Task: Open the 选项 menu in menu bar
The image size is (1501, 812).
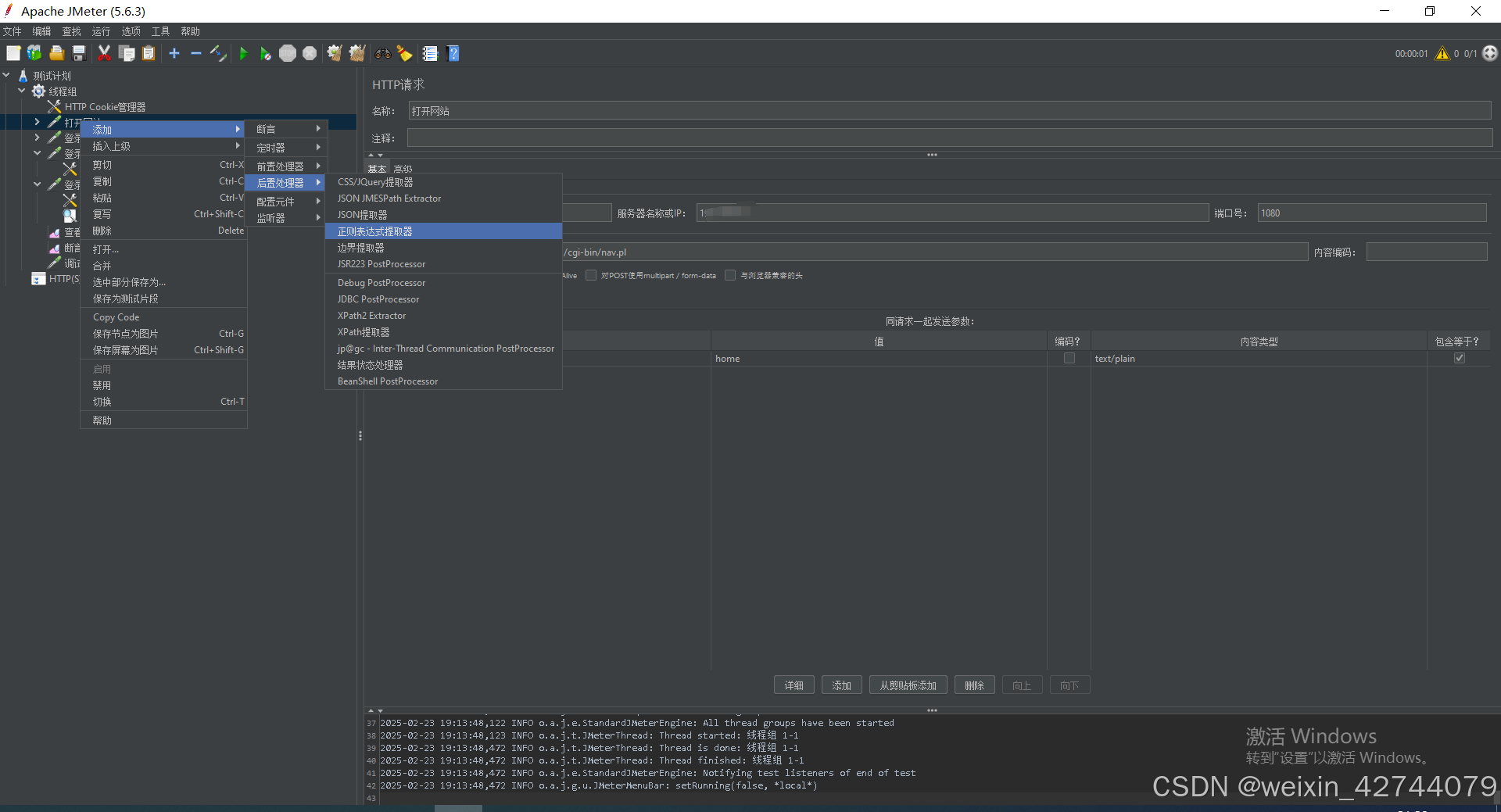Action: (x=131, y=31)
